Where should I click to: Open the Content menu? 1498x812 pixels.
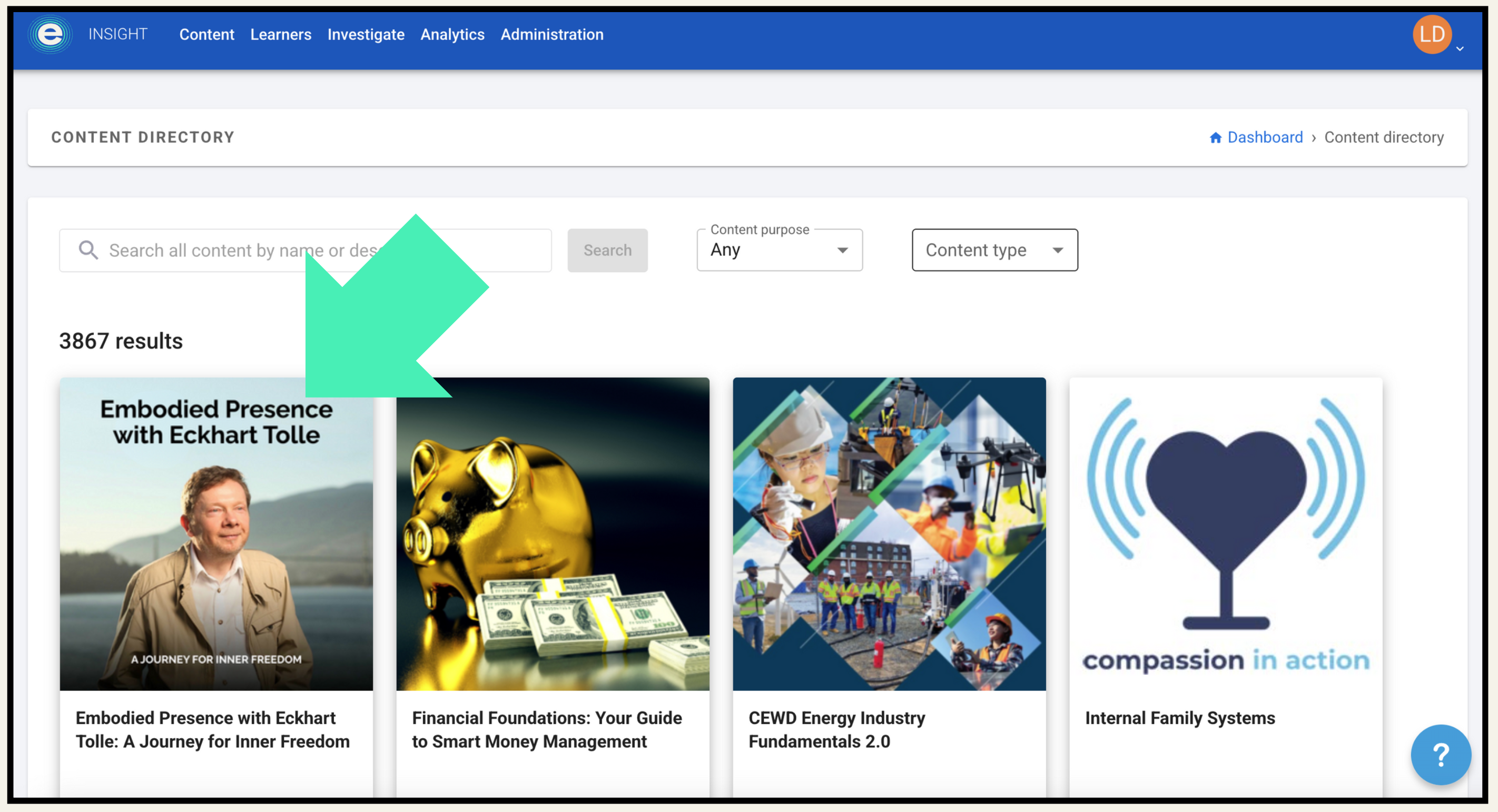[x=206, y=34]
